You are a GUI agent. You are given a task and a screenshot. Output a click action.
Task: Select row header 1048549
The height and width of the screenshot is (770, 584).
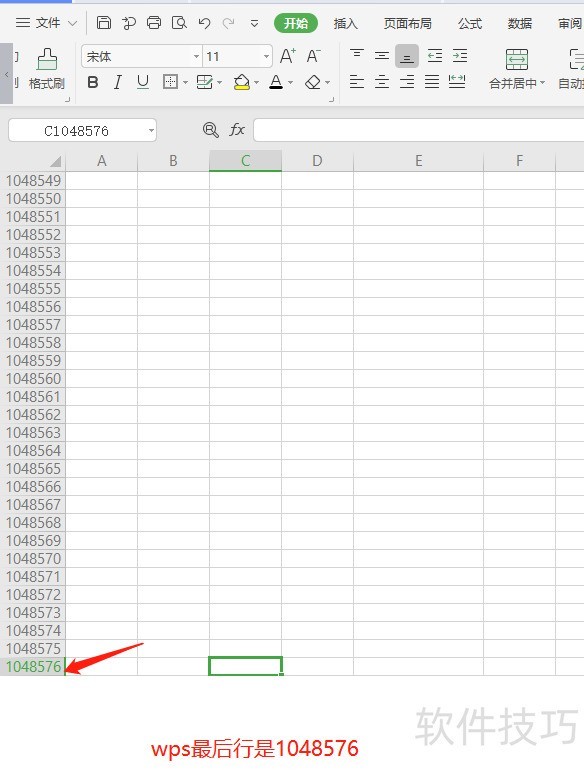(33, 181)
